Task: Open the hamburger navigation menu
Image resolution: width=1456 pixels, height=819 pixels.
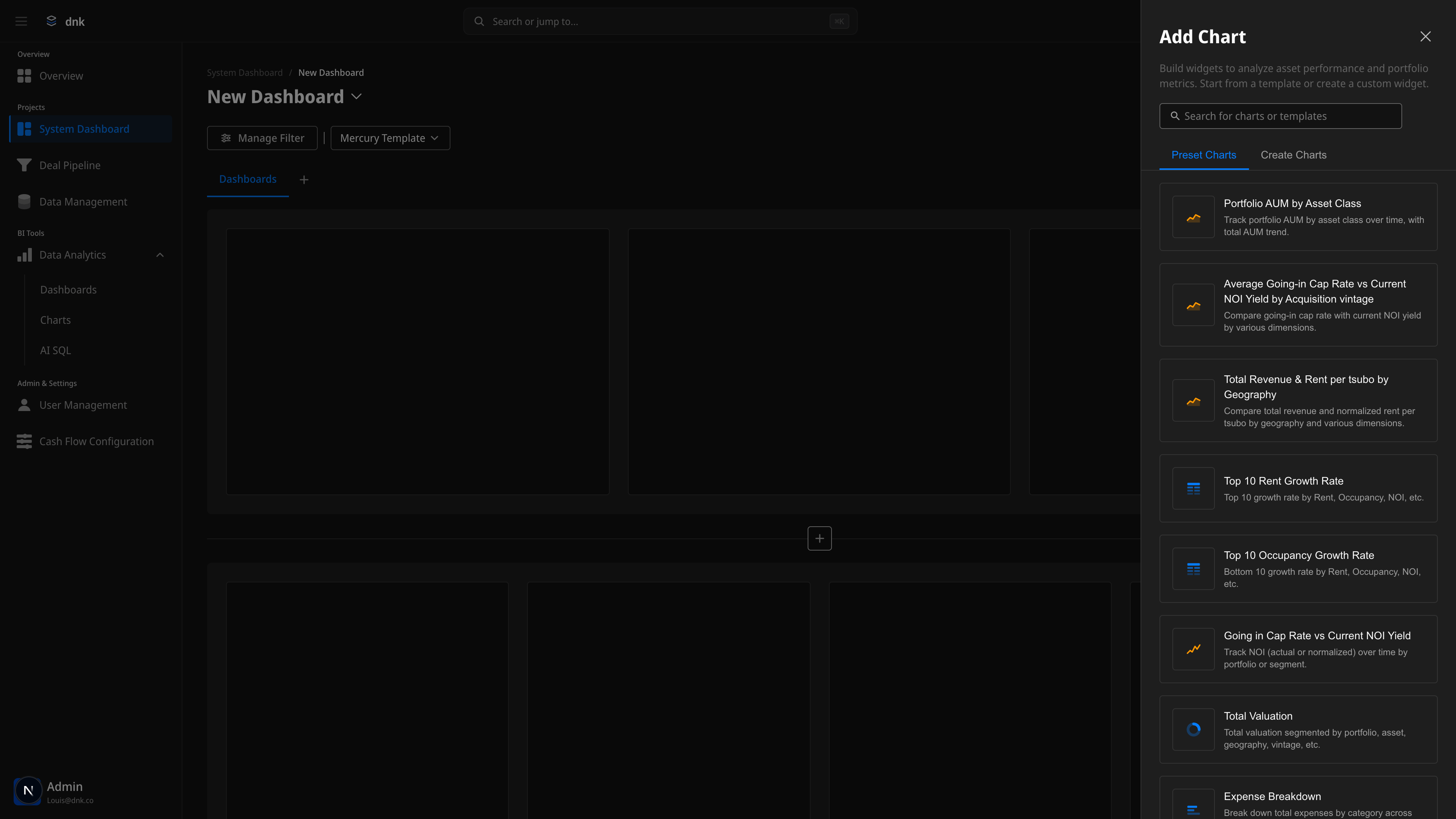Action: point(21,21)
